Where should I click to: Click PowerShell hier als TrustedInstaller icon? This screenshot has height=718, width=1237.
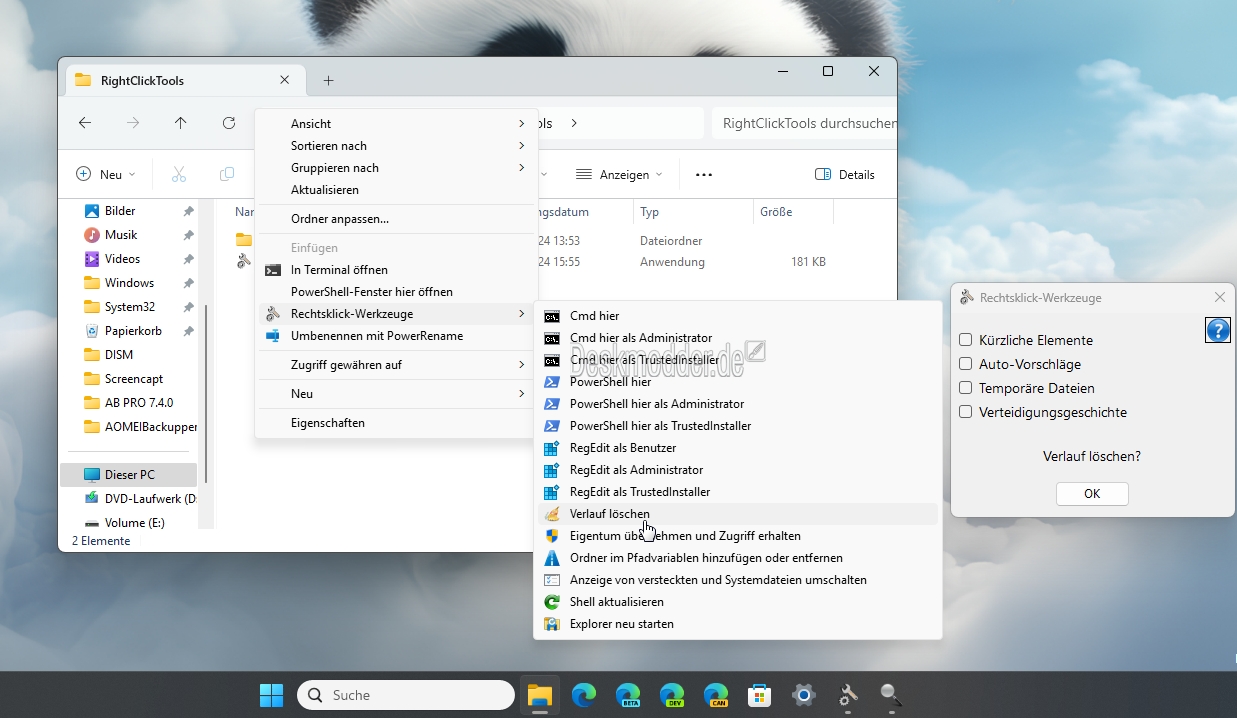(x=552, y=426)
